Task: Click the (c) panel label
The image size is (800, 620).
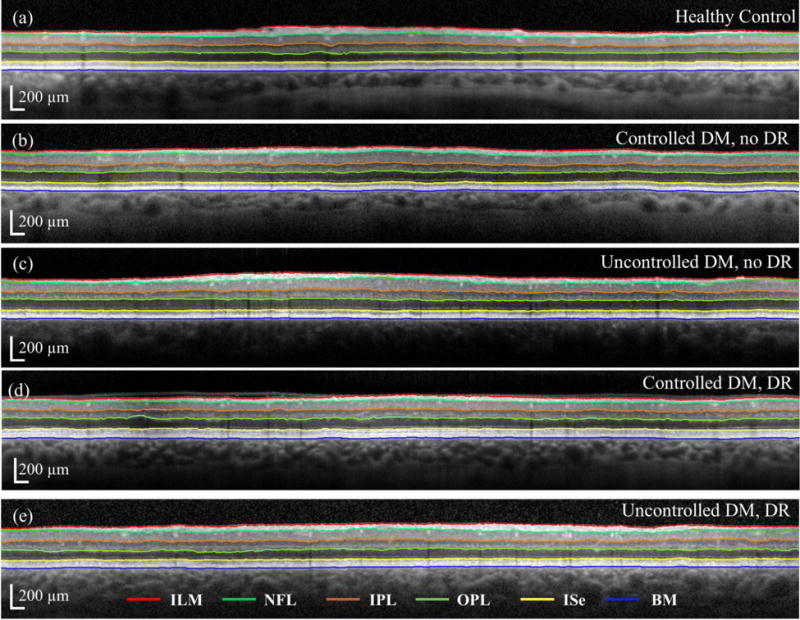Action: click(18, 263)
